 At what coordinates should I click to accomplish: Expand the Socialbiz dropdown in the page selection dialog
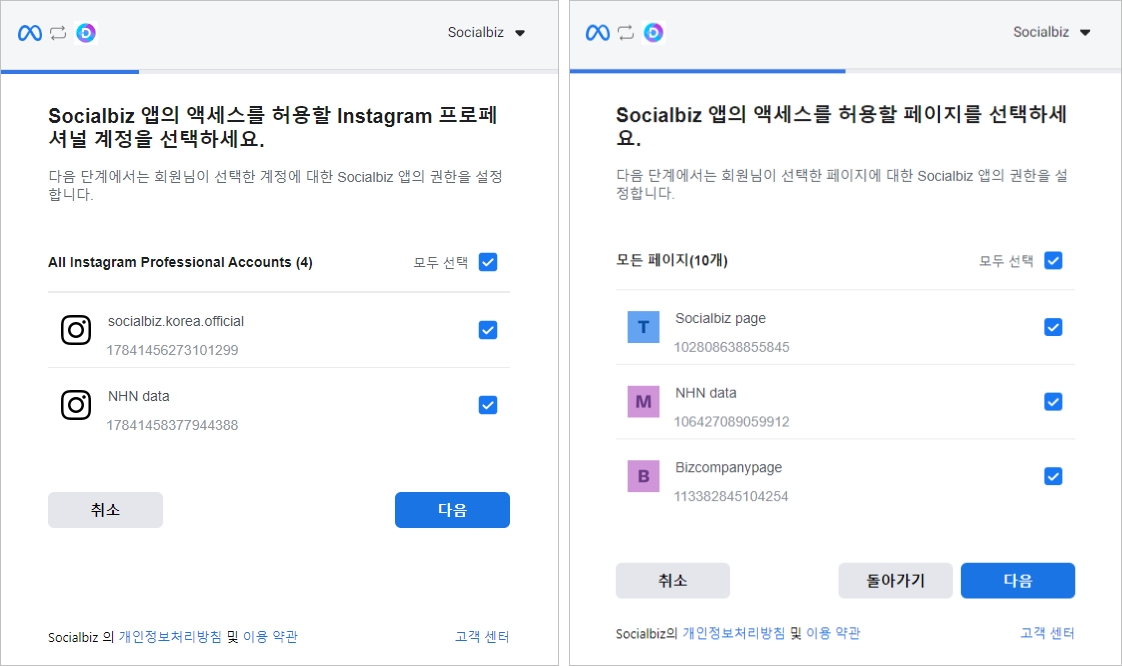[1052, 32]
